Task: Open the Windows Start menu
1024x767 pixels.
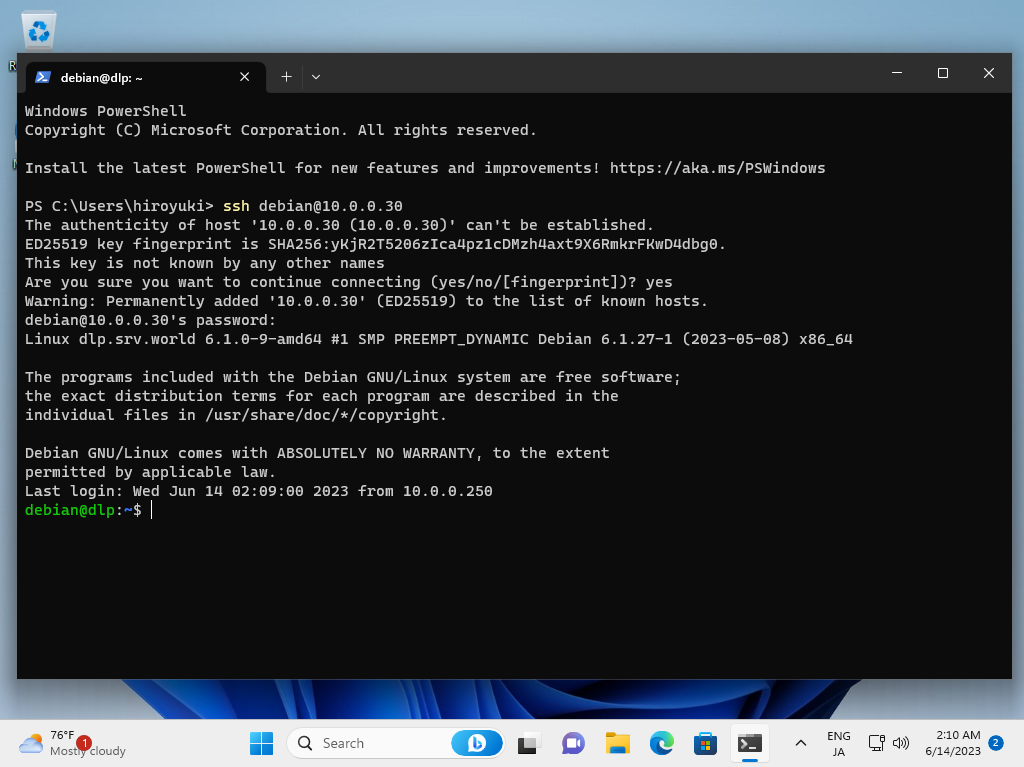Action: [x=261, y=743]
